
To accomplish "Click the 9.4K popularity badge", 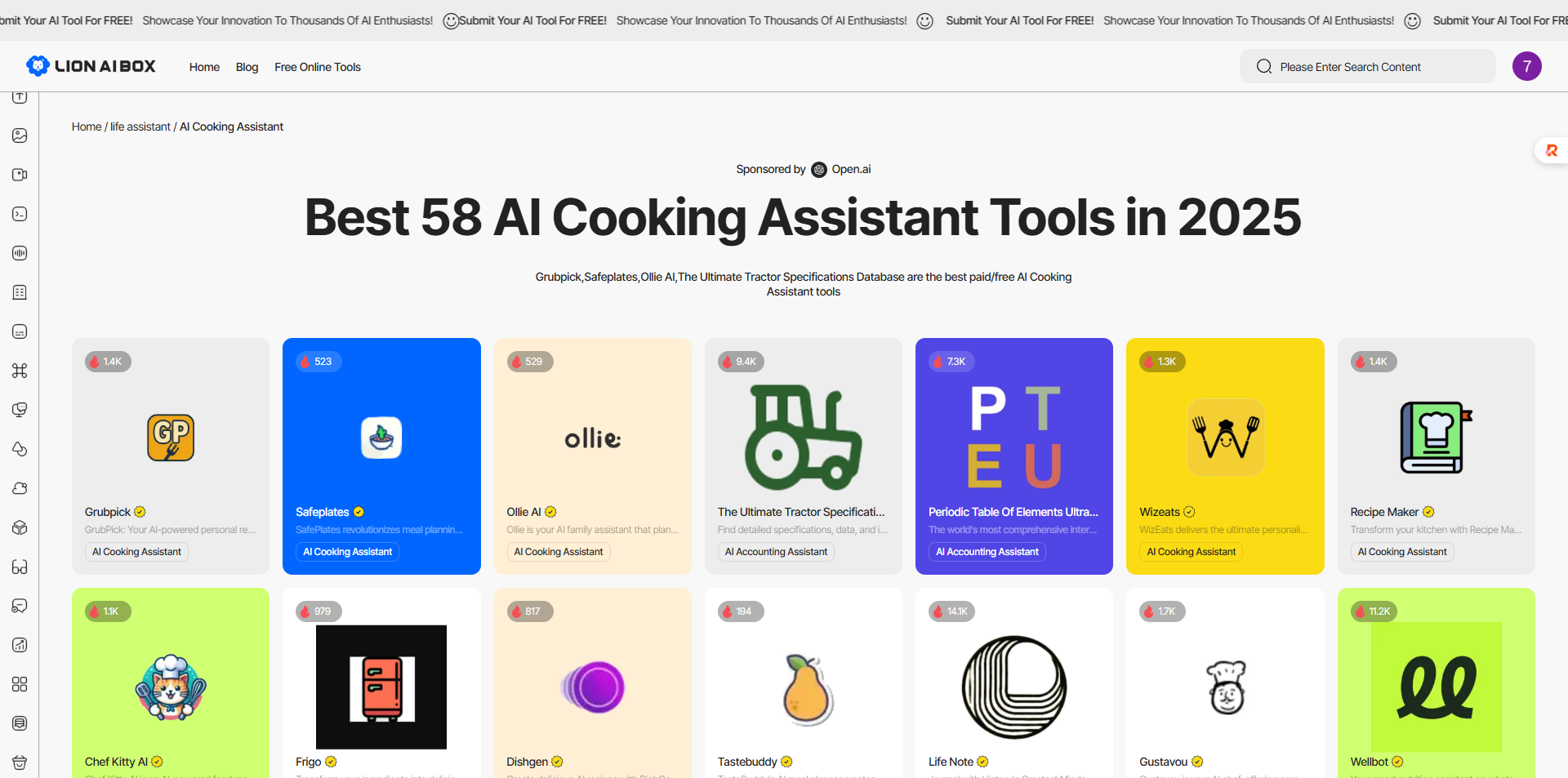I will tap(741, 362).
